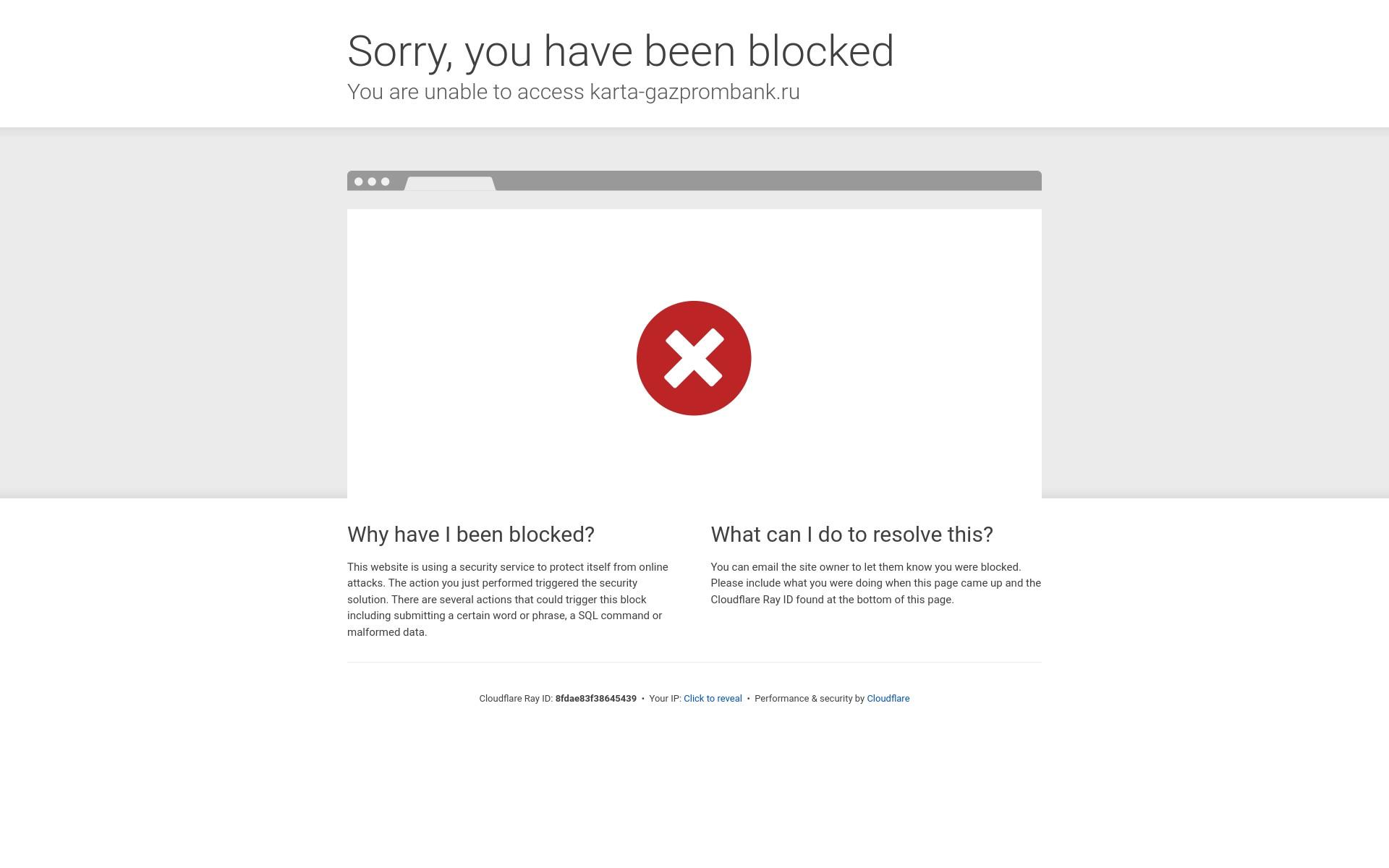The height and width of the screenshot is (868, 1389).
Task: Click the red blocked X icon
Action: 694,358
